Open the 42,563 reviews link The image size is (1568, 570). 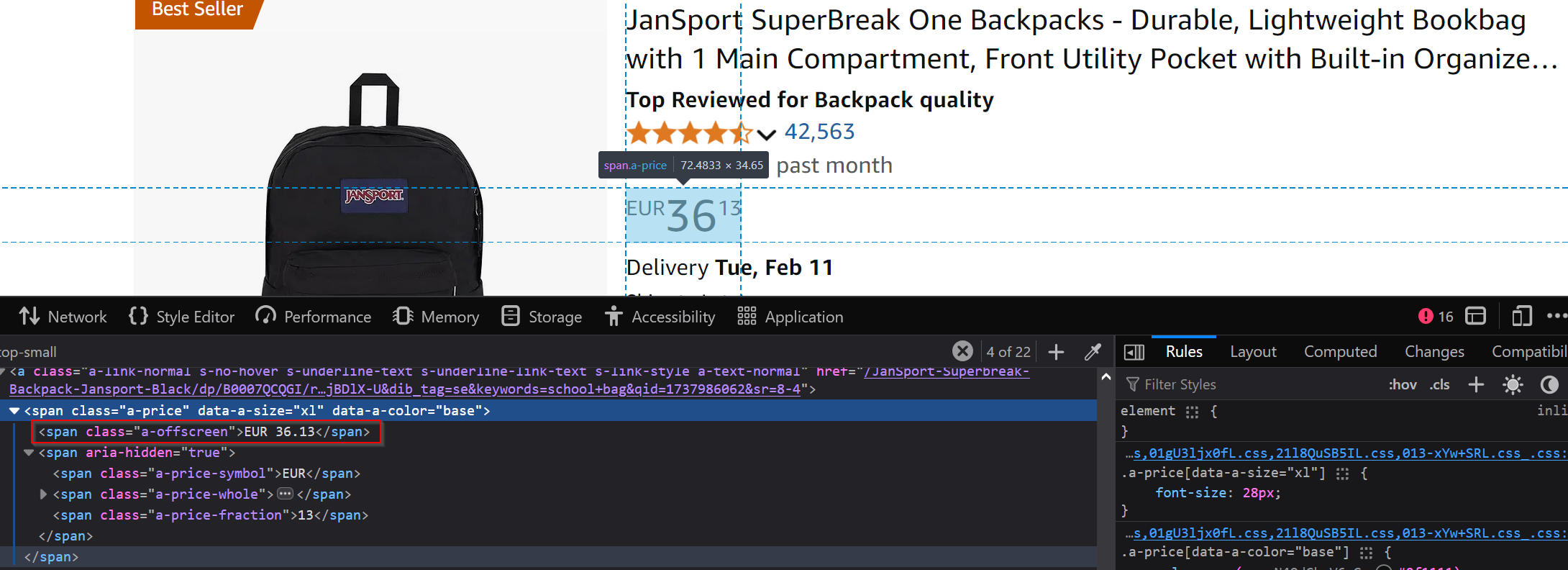(819, 132)
